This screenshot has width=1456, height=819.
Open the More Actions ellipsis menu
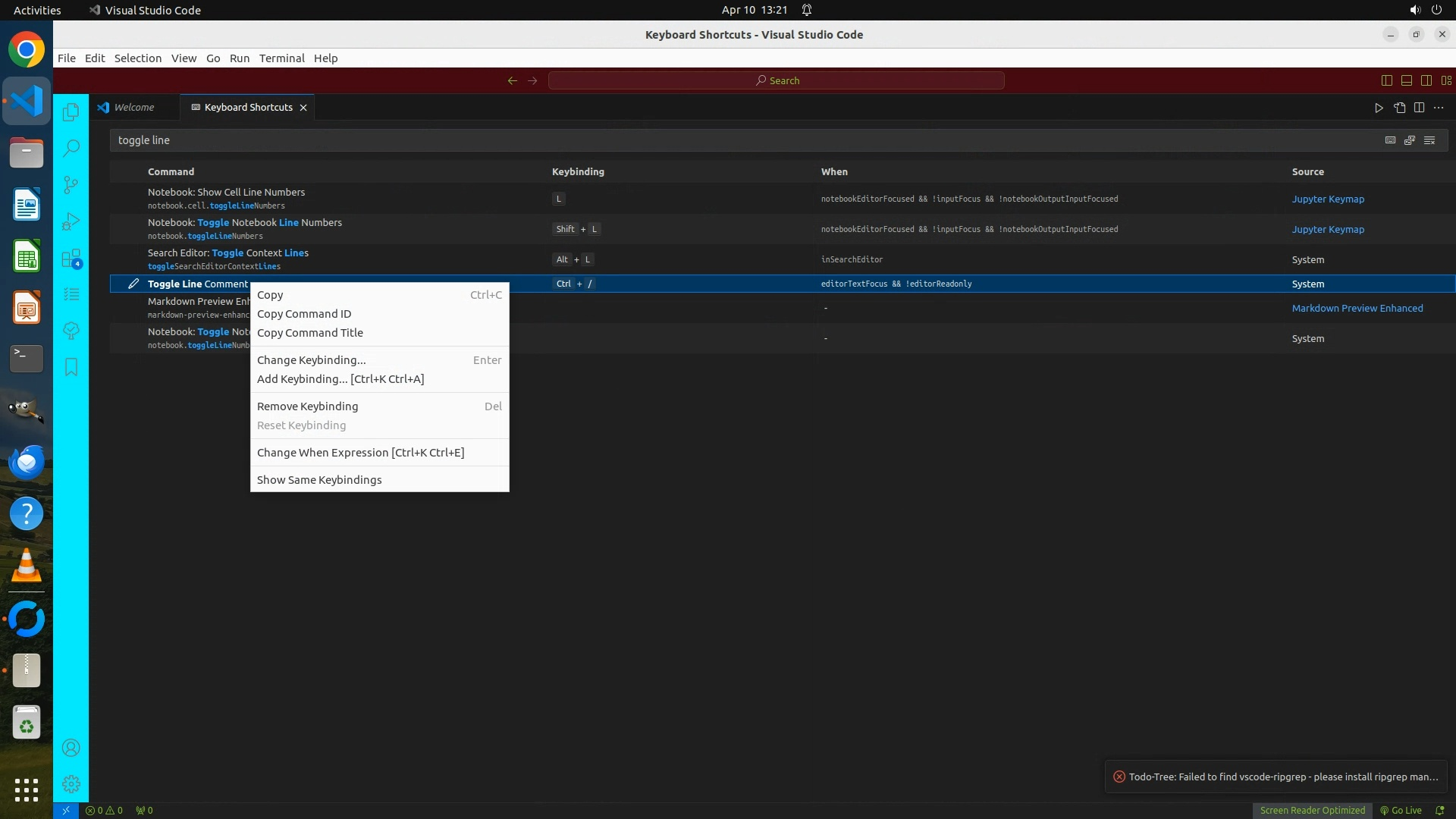pos(1439,108)
